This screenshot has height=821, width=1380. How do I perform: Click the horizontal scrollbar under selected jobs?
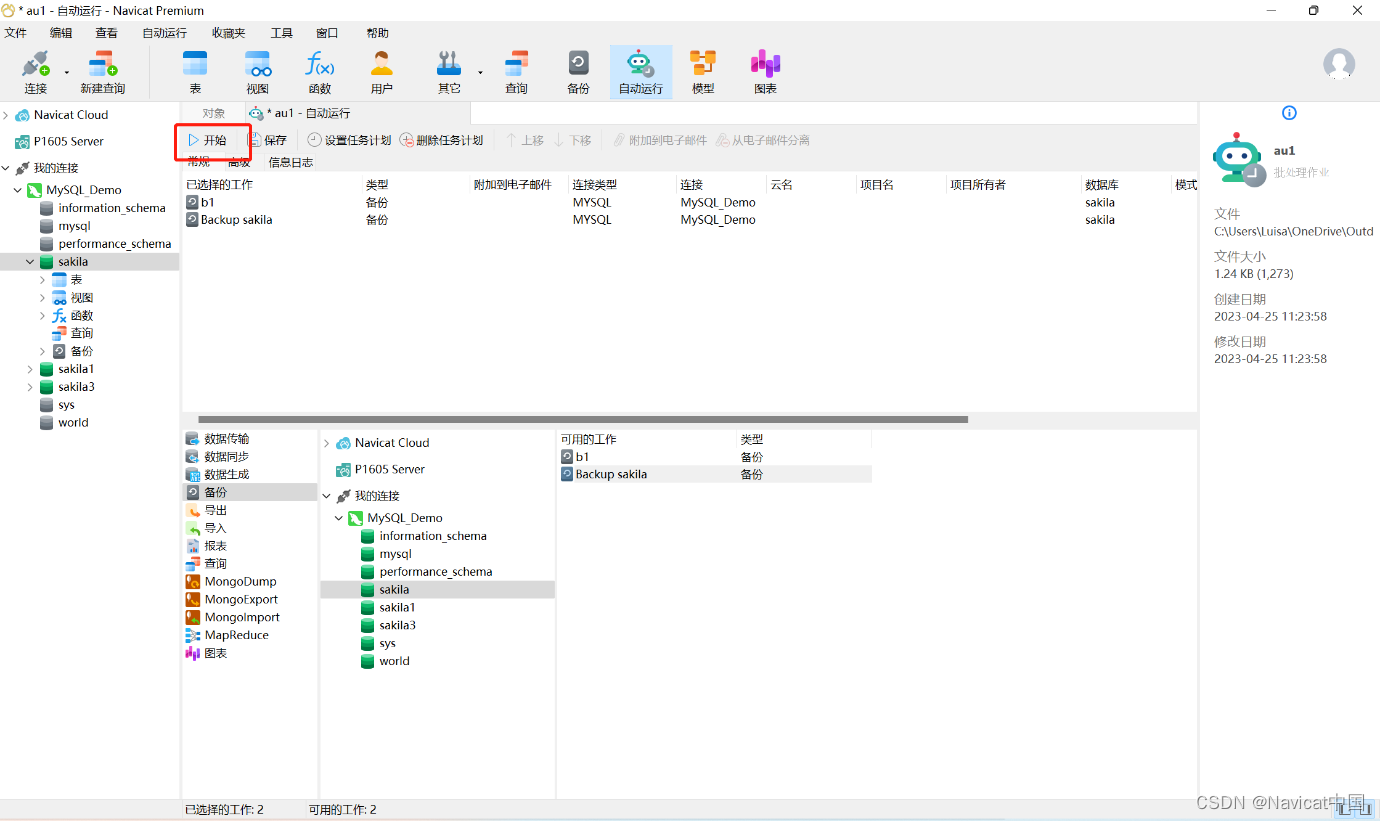point(583,419)
